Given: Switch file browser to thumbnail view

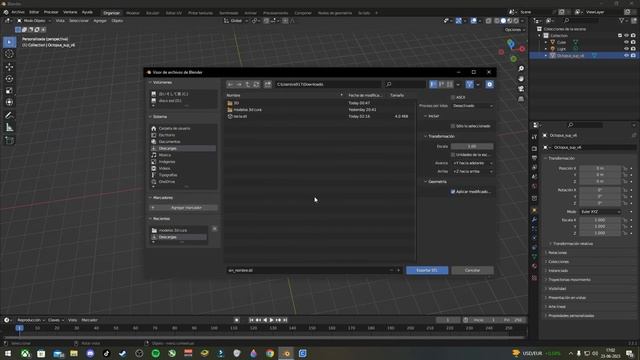Looking at the screenshot, I should click(x=449, y=84).
